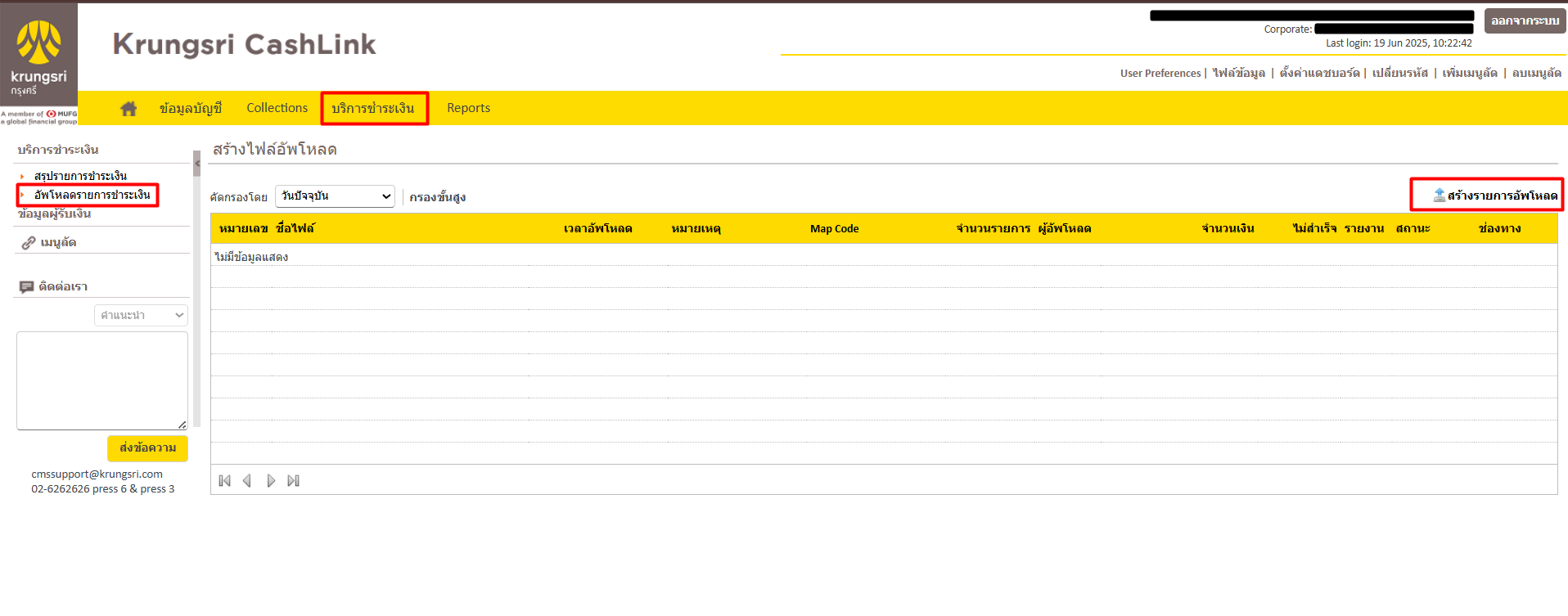
Task: Click the เมนูลัด sidebar heading
Action: 58,243
